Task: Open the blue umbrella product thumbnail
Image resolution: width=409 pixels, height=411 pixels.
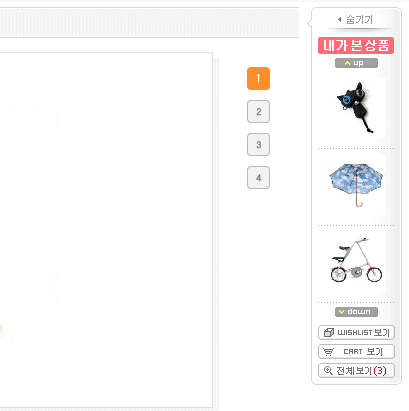Action: tap(356, 185)
